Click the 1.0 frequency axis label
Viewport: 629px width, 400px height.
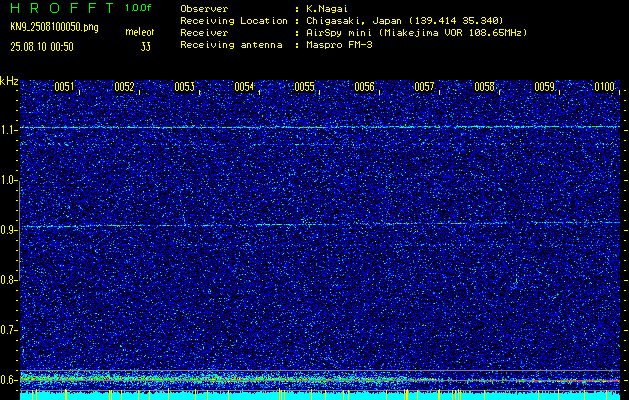(7, 180)
